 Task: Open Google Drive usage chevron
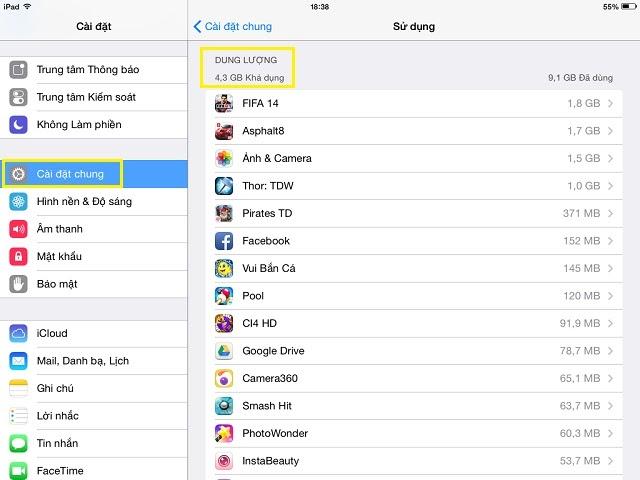point(610,351)
